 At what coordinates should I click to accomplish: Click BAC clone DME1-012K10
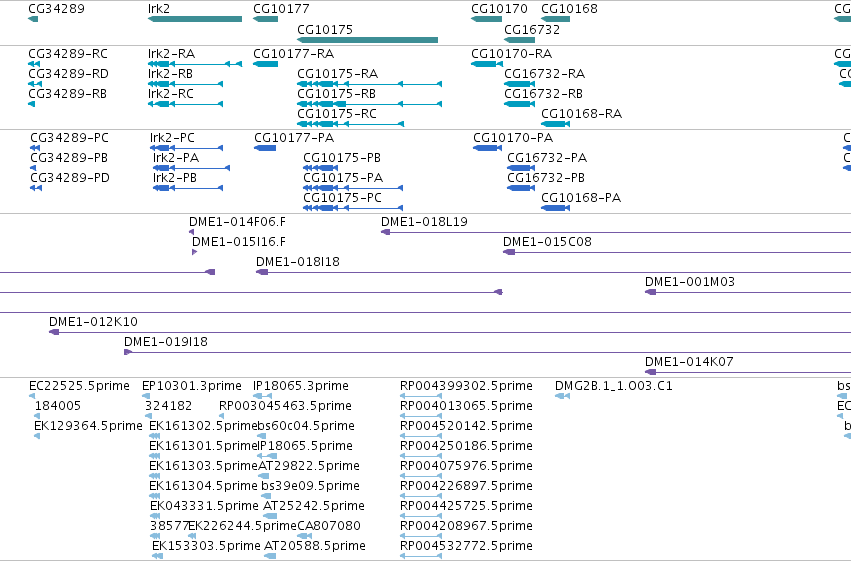tap(93, 322)
